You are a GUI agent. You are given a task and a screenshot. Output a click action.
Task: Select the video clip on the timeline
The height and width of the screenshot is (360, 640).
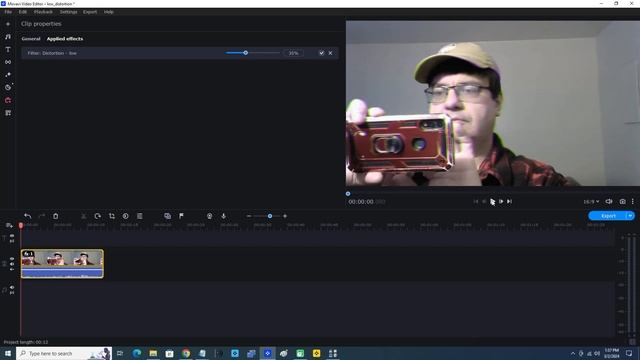click(x=62, y=264)
